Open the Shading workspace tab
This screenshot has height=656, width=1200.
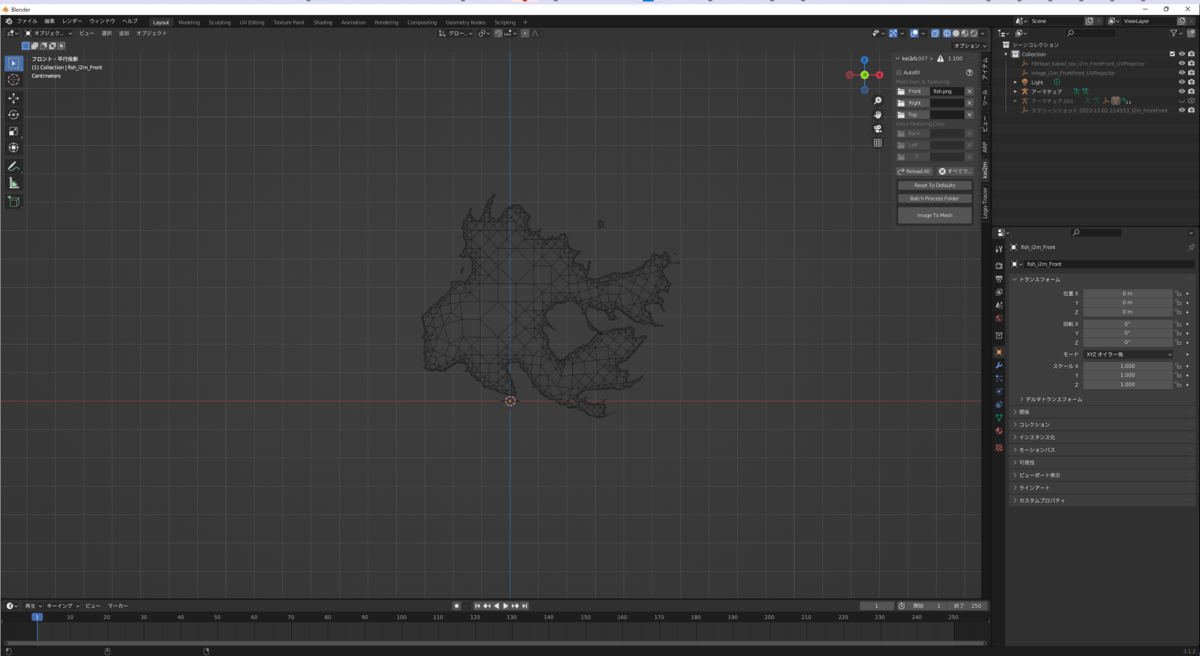click(322, 22)
